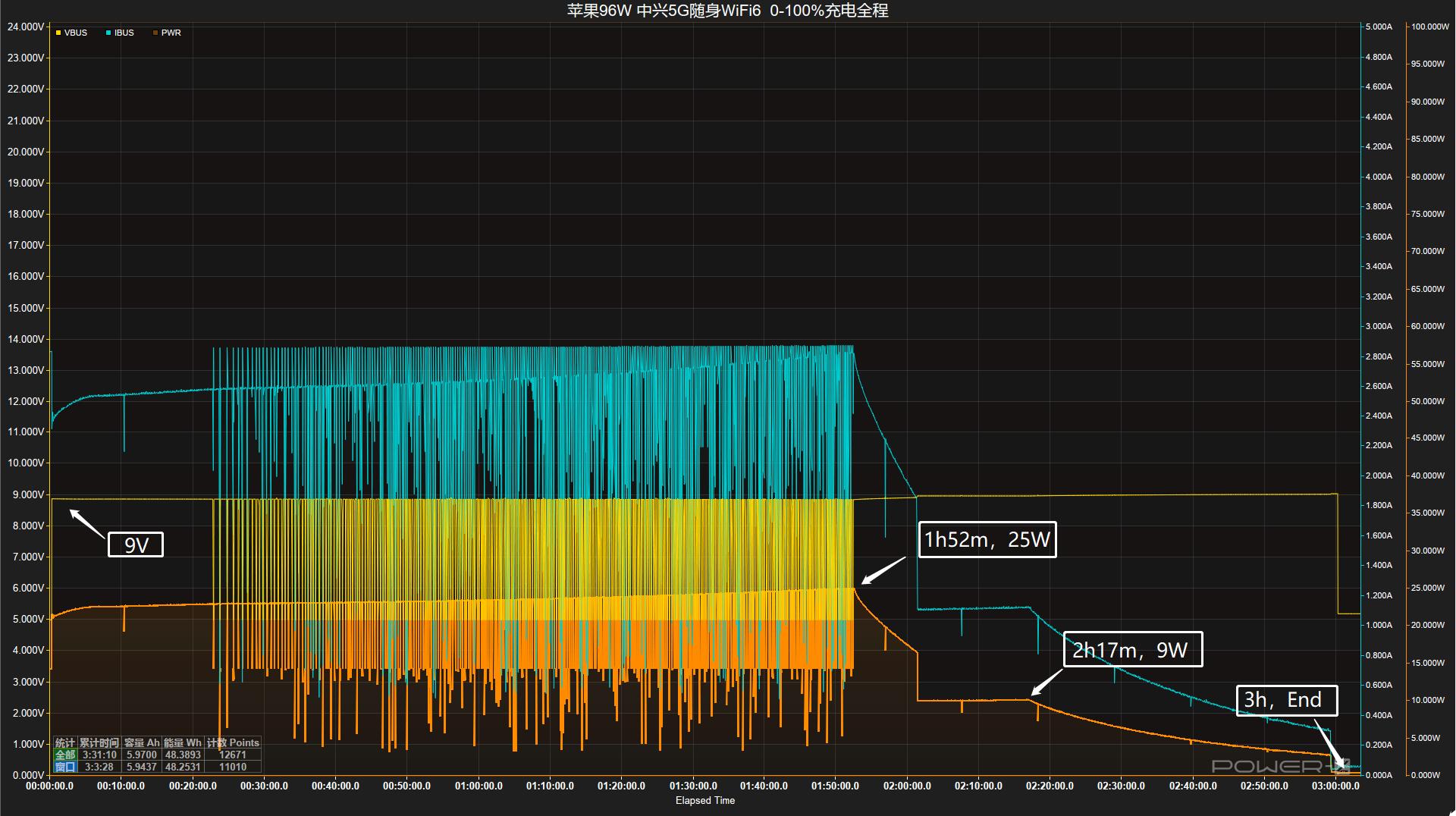This screenshot has height=816, width=1456.
Task: Toggle the PWR series in the legend
Action: pos(170,33)
